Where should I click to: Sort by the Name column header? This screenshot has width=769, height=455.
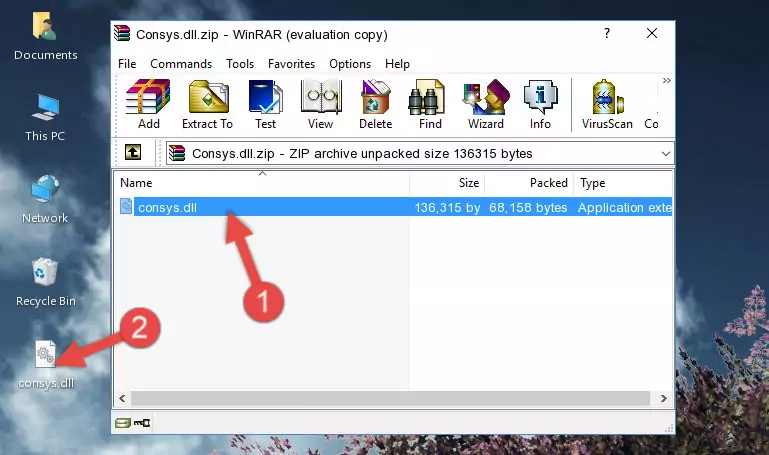262,183
